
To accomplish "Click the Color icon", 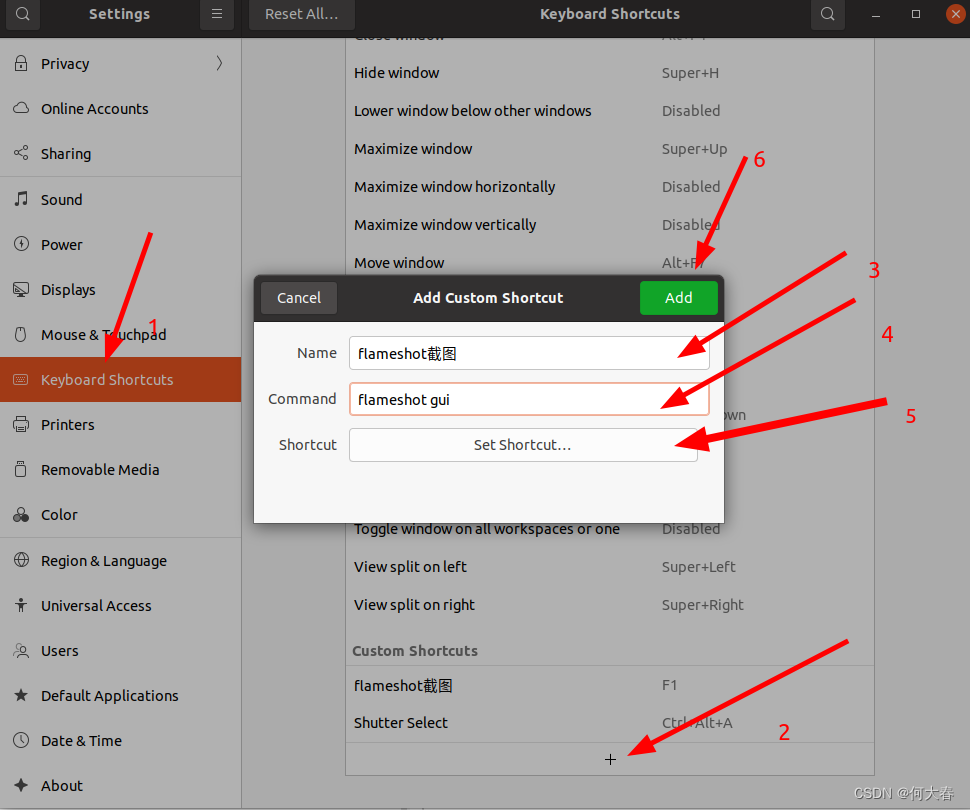I will click(x=21, y=514).
